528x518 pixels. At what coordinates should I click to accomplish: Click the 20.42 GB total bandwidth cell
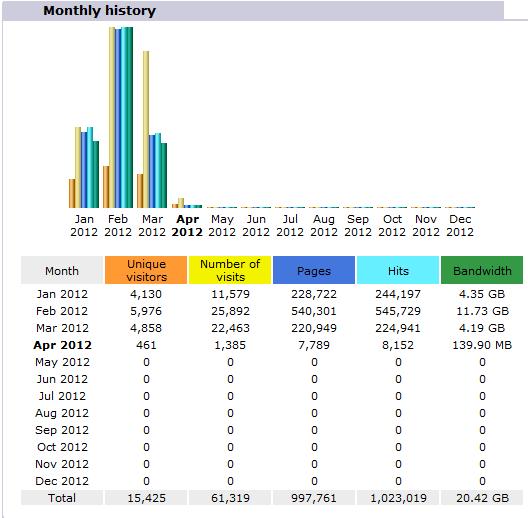tap(482, 498)
